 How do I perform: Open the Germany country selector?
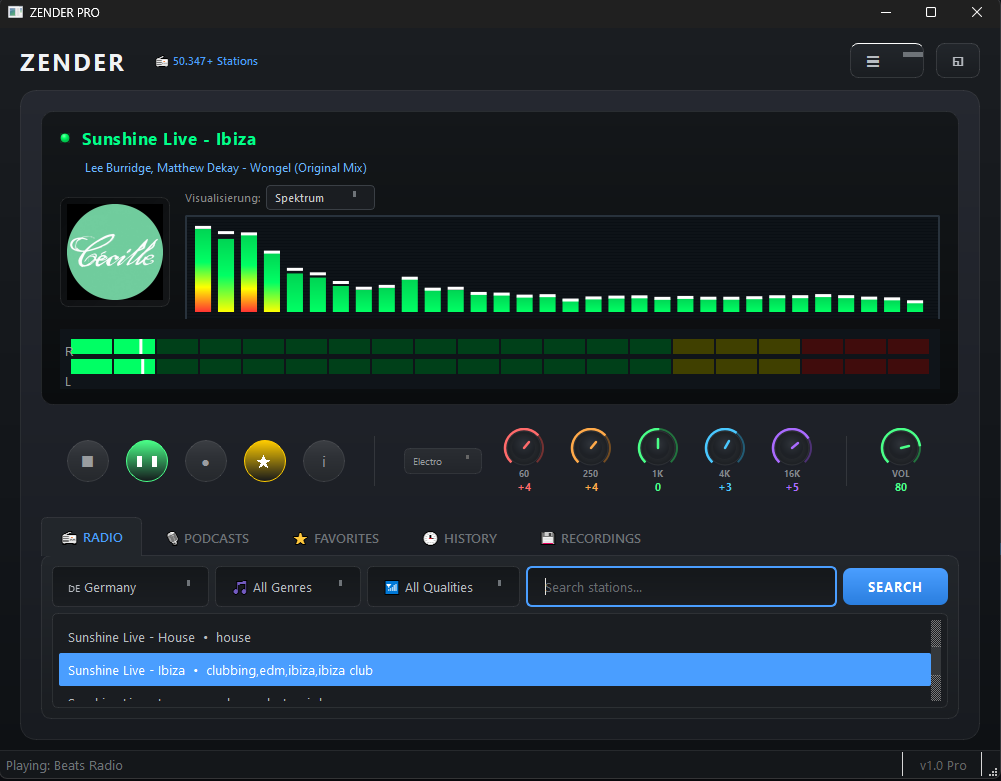(129, 586)
